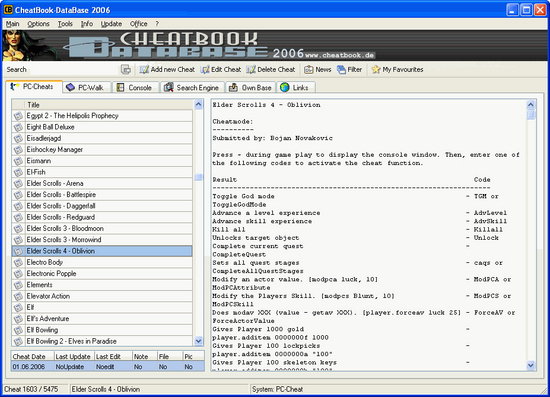Open the Update menu

click(111, 24)
